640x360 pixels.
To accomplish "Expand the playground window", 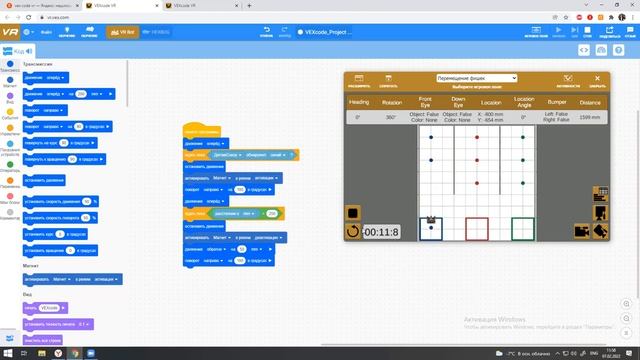I will click(x=359, y=80).
